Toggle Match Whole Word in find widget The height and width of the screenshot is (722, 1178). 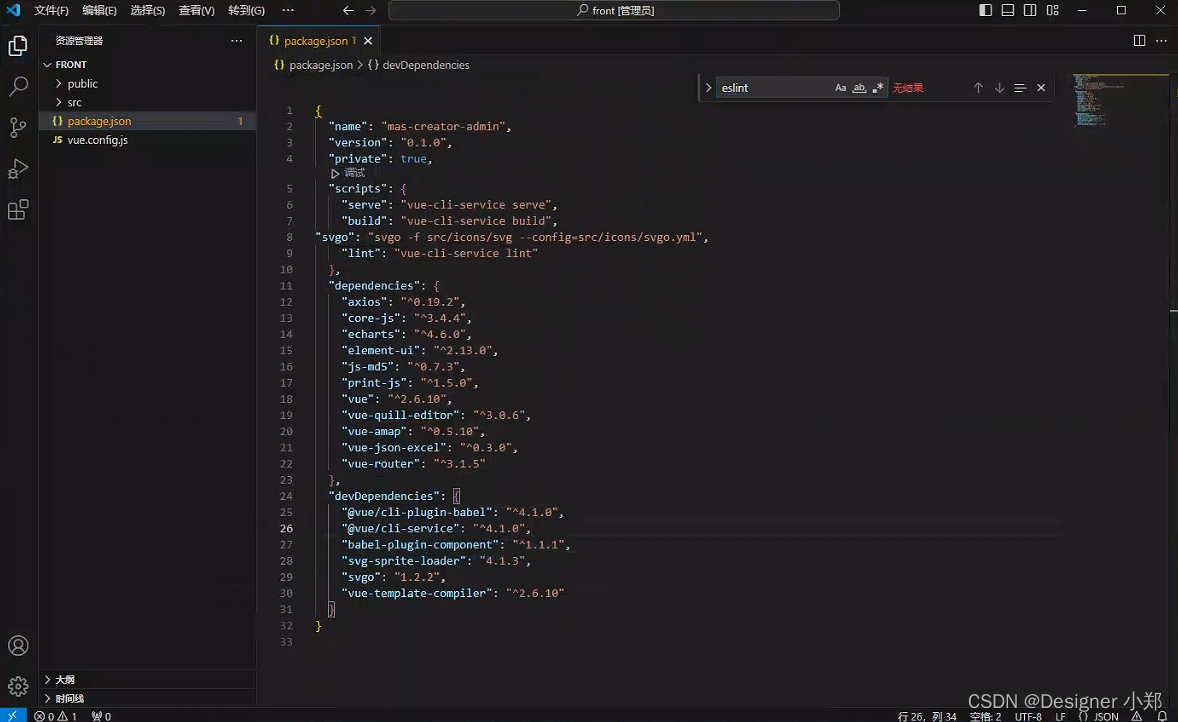coord(859,88)
